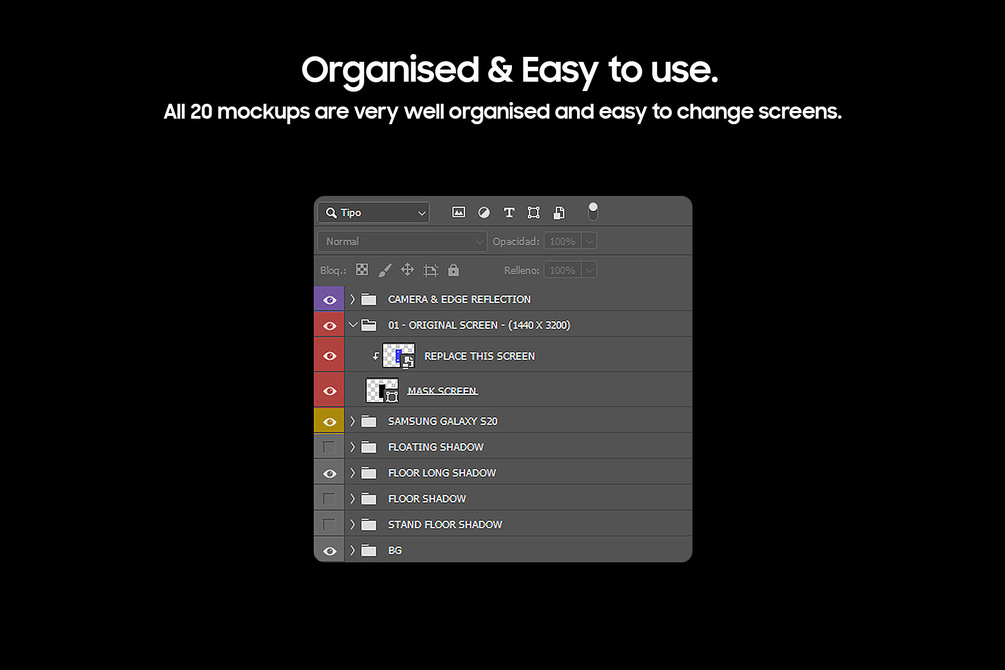
Task: Open the Normal blend mode dropdown
Action: tap(402, 242)
